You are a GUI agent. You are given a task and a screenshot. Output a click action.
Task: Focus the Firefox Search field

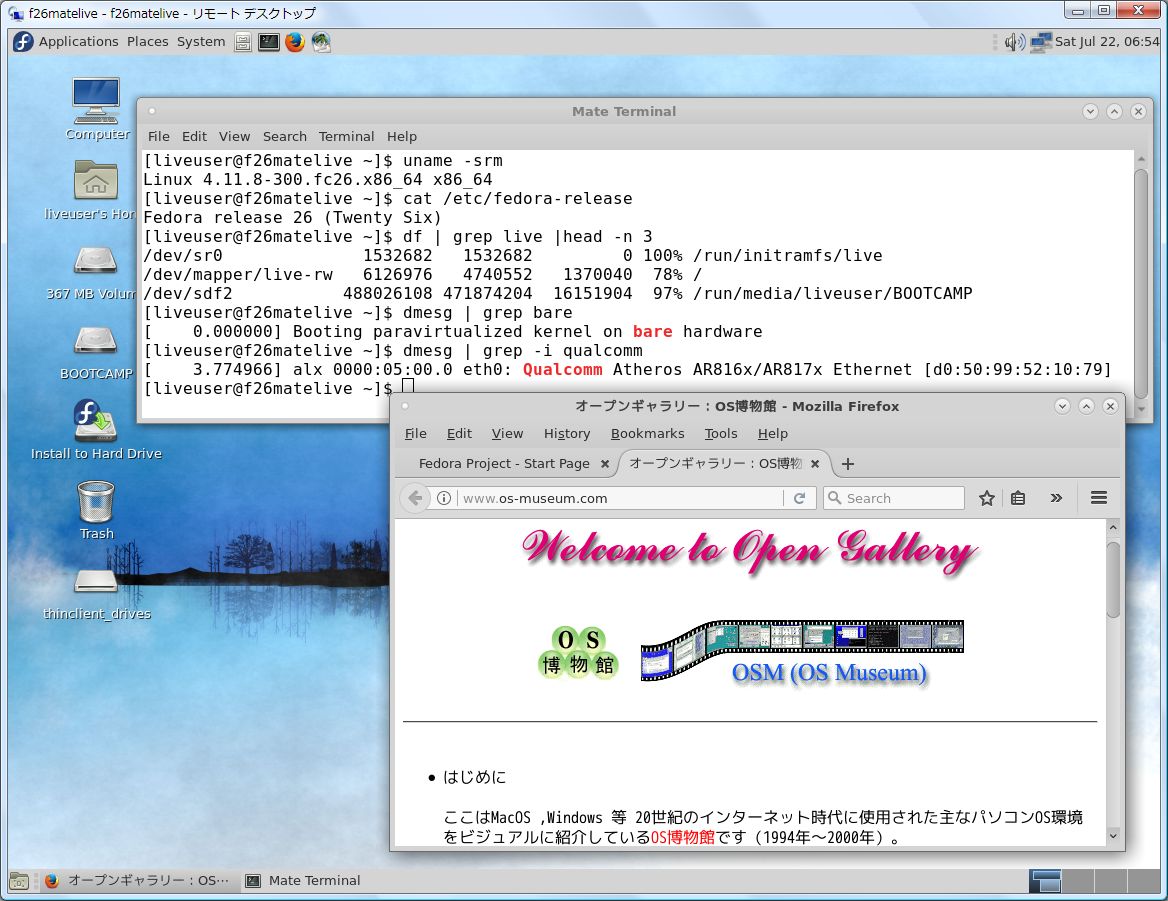pos(894,498)
